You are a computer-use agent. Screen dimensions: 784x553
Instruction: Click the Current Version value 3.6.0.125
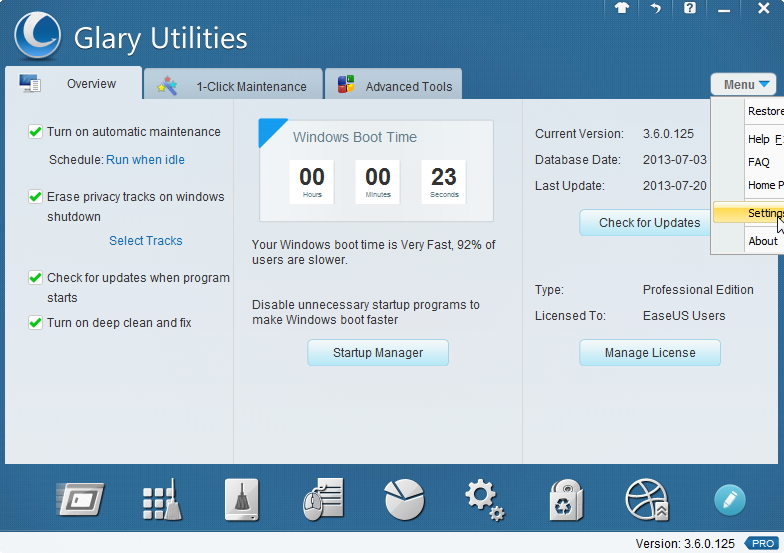click(668, 134)
